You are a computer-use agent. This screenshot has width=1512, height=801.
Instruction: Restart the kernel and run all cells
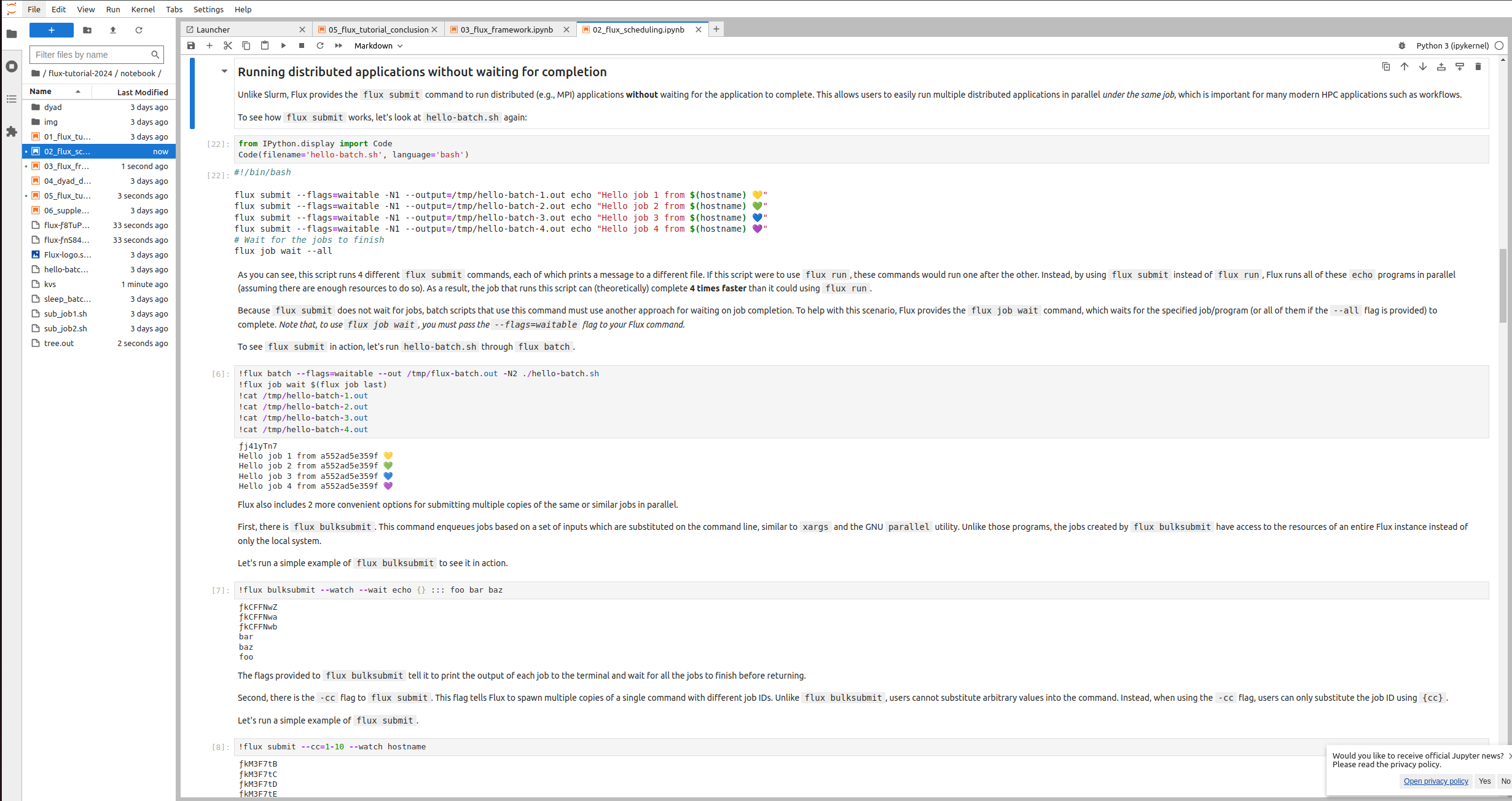coord(339,45)
